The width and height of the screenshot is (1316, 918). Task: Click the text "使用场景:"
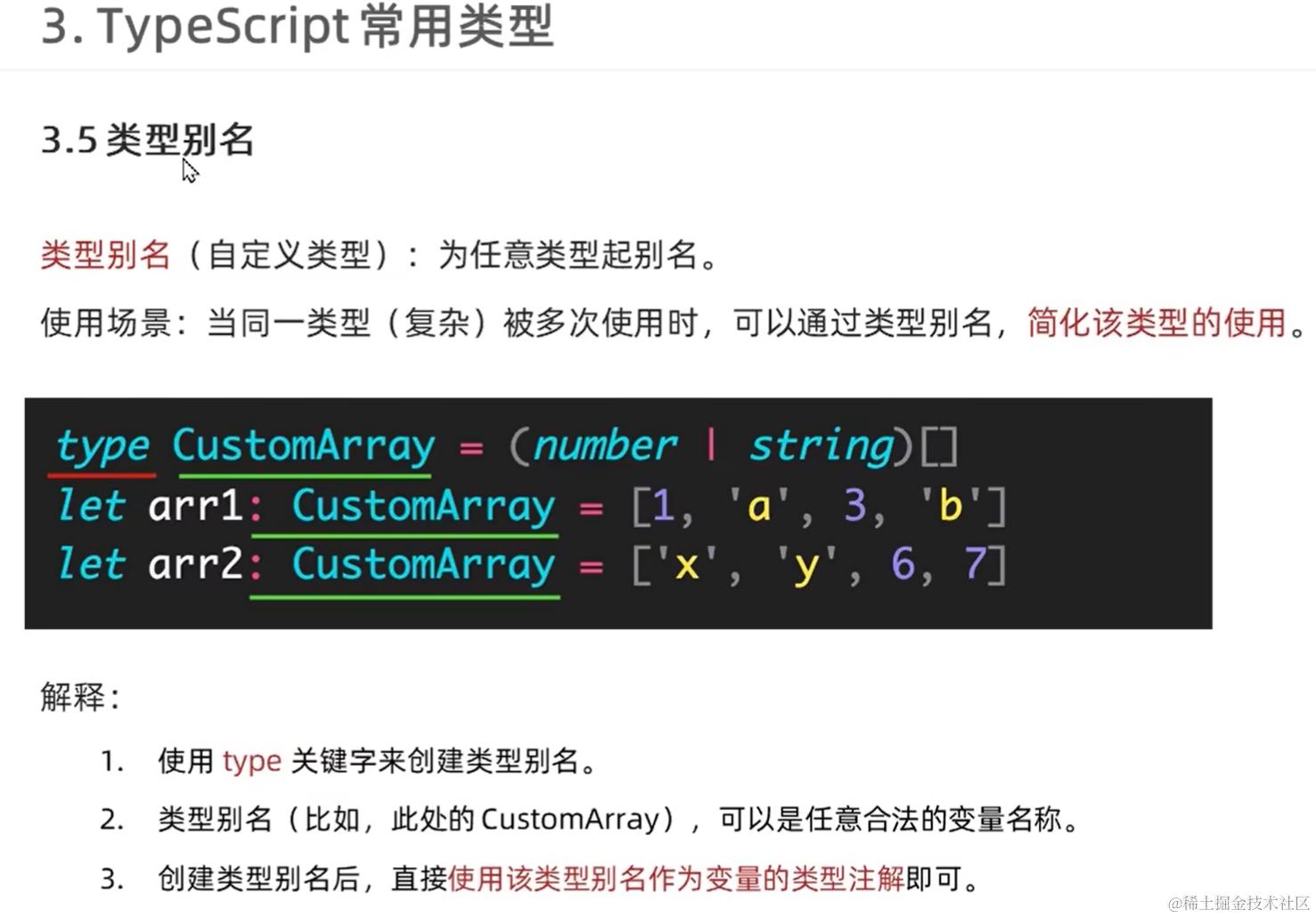point(114,323)
